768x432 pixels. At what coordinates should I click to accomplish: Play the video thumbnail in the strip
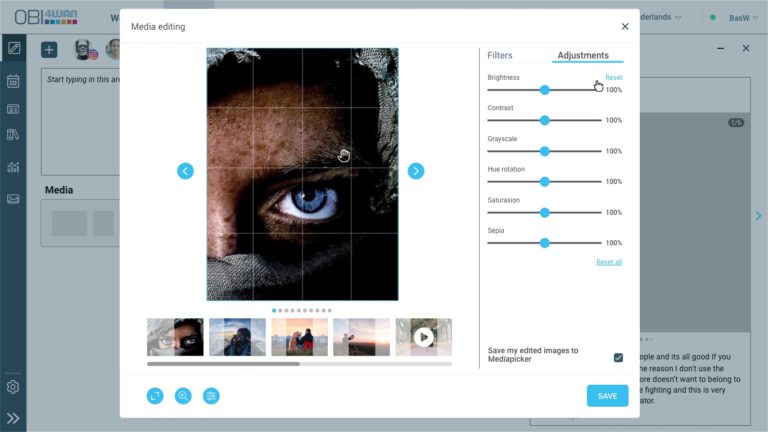424,337
